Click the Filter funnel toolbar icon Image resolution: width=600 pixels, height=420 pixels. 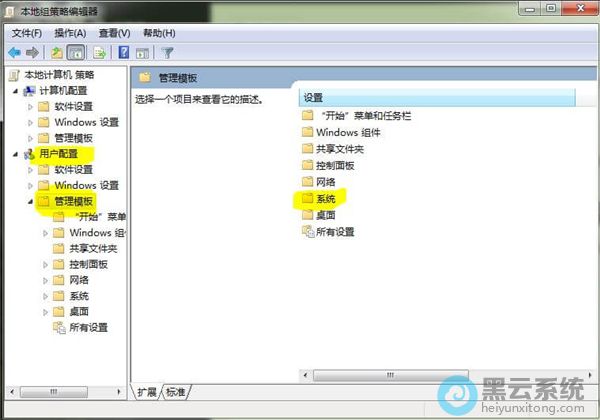pos(168,52)
